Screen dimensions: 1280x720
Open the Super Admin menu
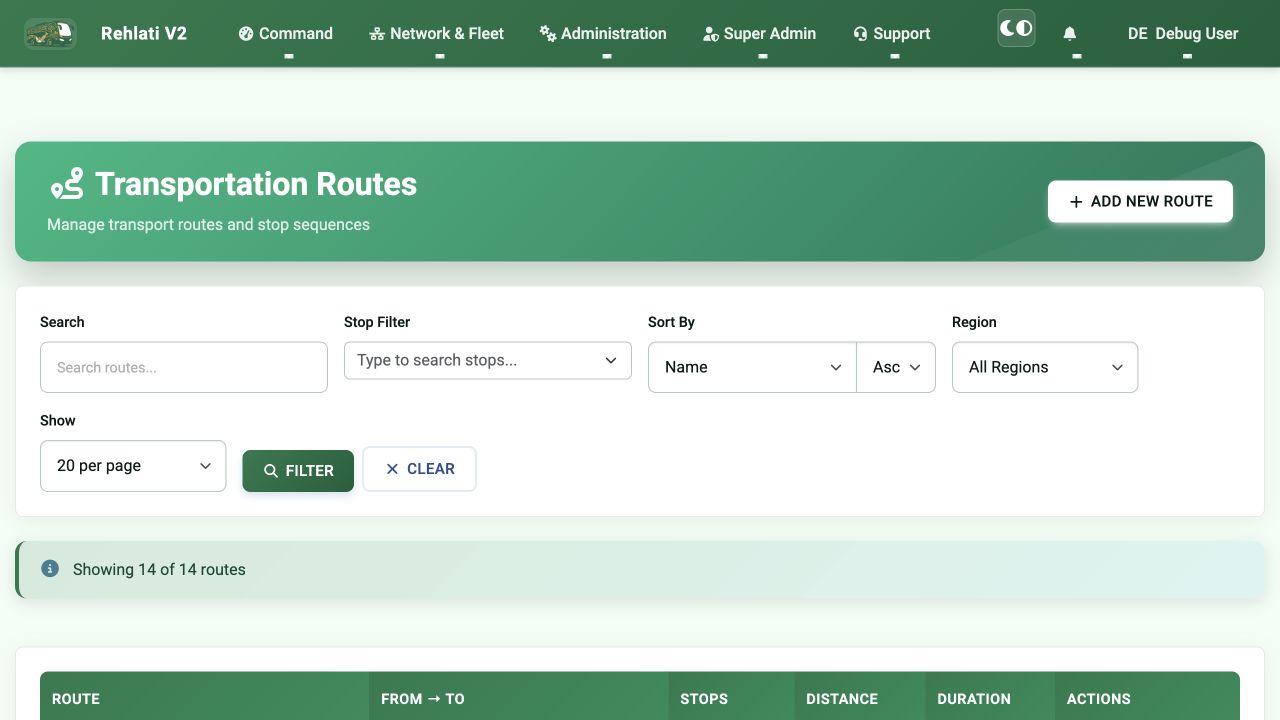760,33
